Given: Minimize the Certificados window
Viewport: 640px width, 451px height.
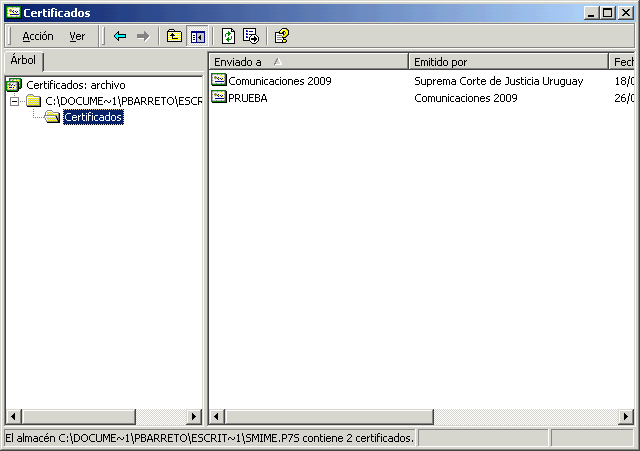Looking at the screenshot, I should point(591,13).
